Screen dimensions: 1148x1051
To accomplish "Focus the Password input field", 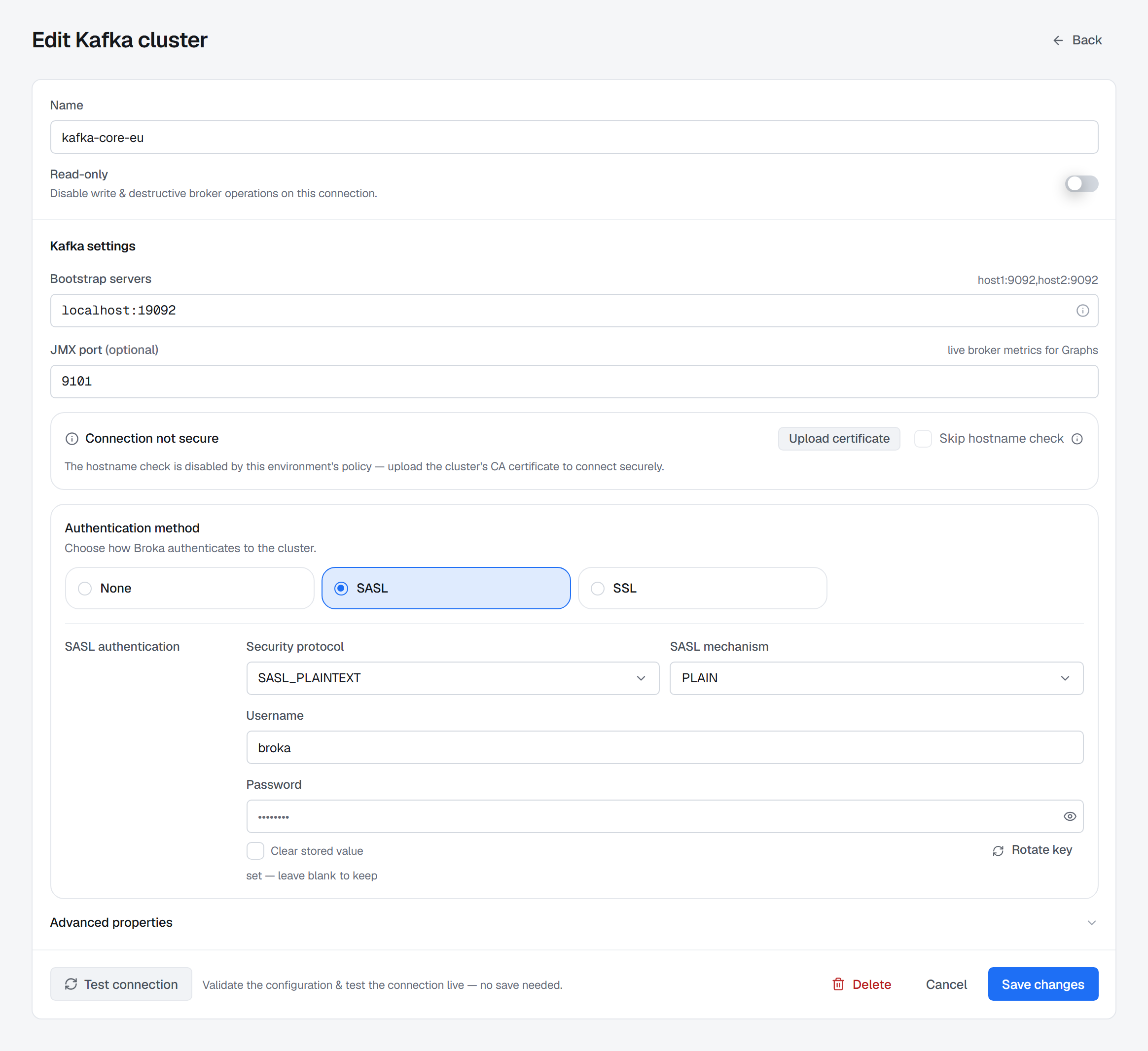I will pyautogui.click(x=665, y=816).
